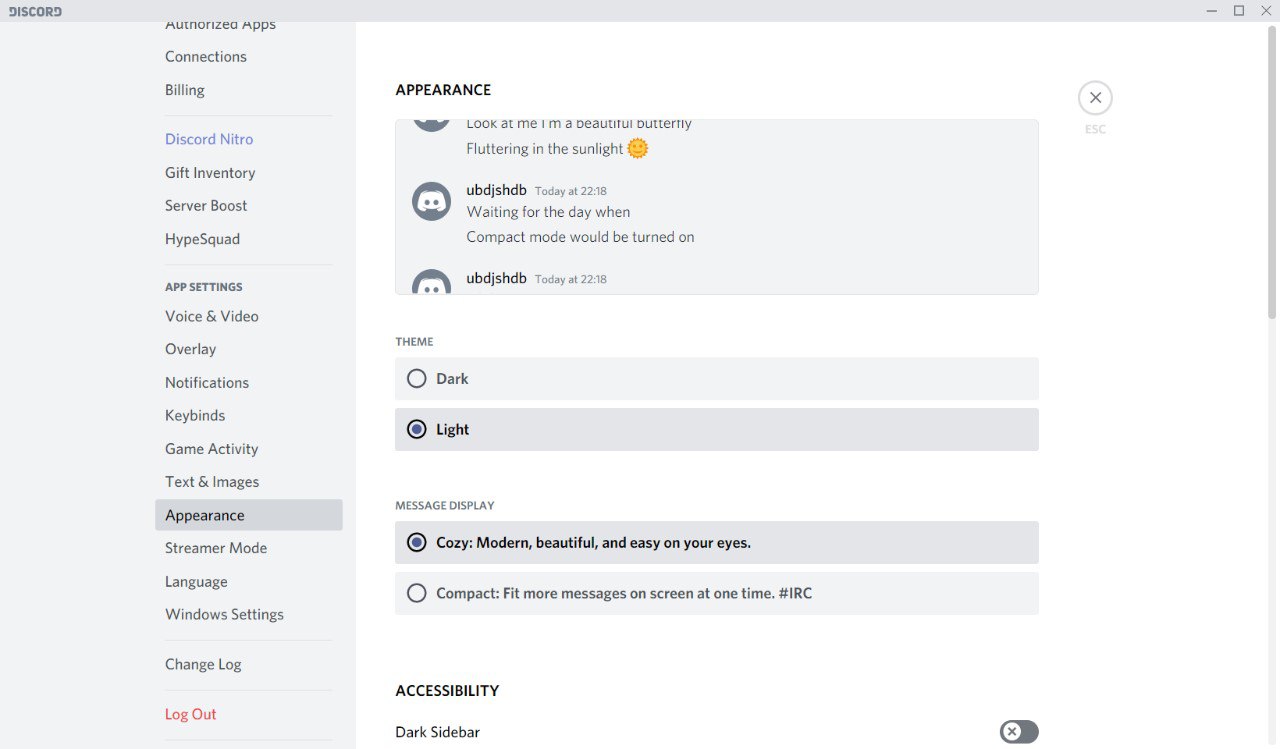This screenshot has height=749, width=1280.
Task: Click ubdjshdb's Discord avatar in the preview
Action: coord(432,202)
